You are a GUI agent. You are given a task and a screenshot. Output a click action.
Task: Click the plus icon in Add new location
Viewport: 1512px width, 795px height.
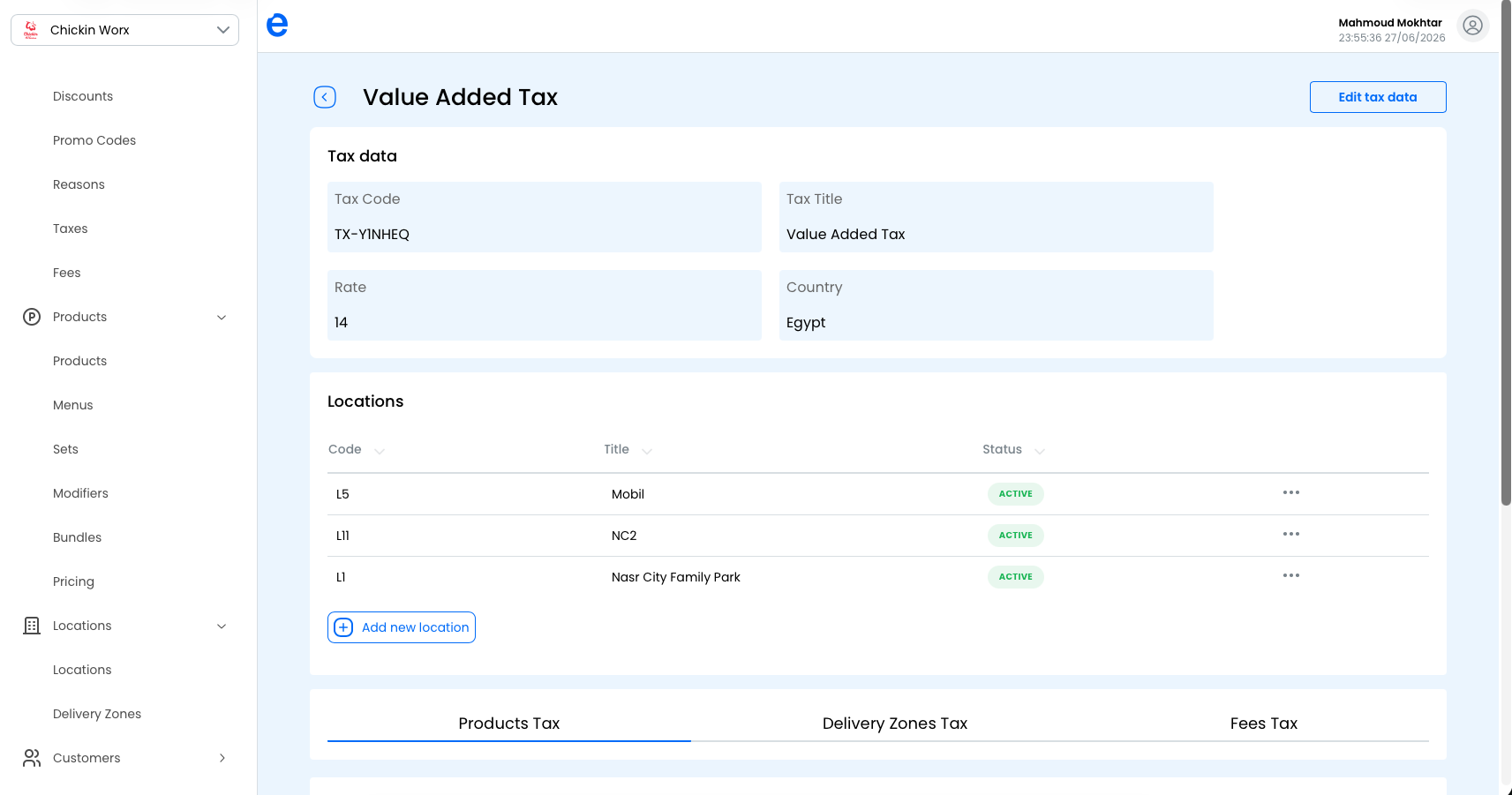(x=343, y=627)
